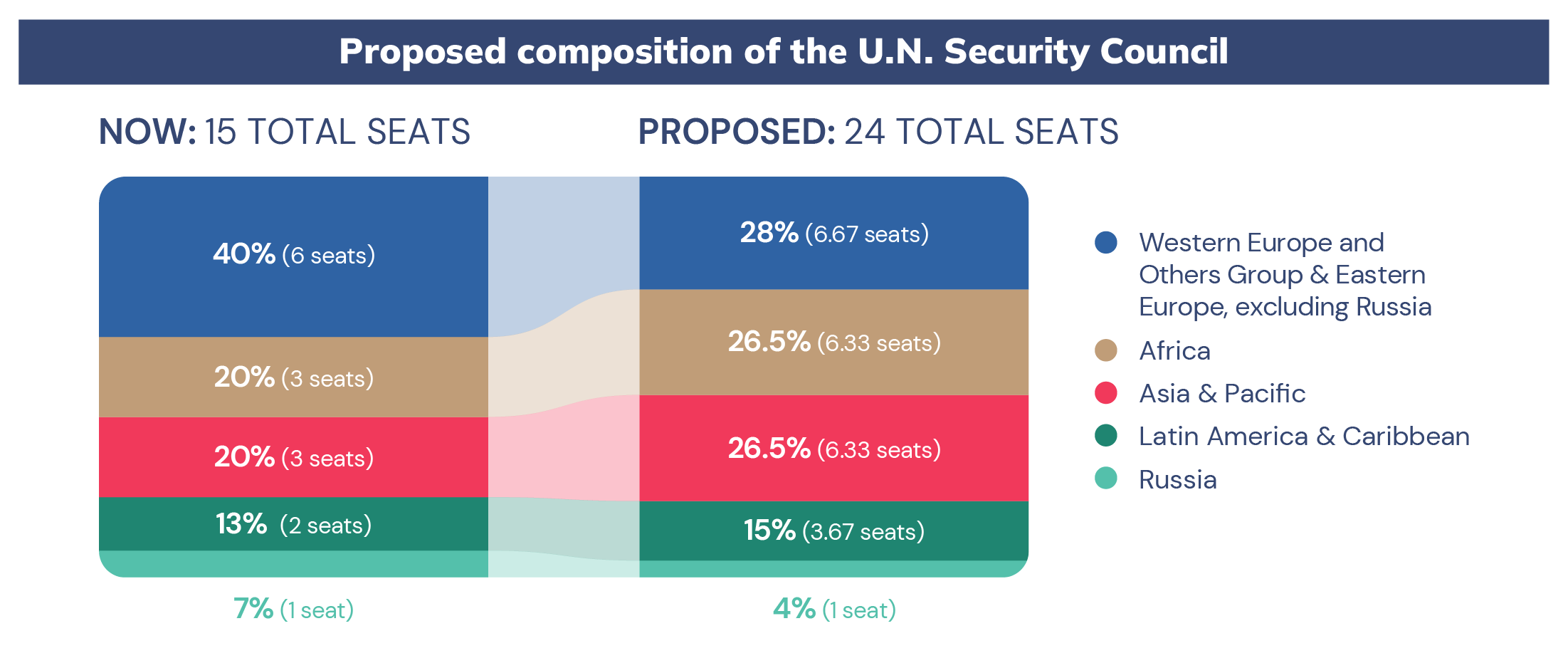This screenshot has height=663, width=1568.
Task: Click the "4% (1 seat)" label
Action: tap(833, 610)
